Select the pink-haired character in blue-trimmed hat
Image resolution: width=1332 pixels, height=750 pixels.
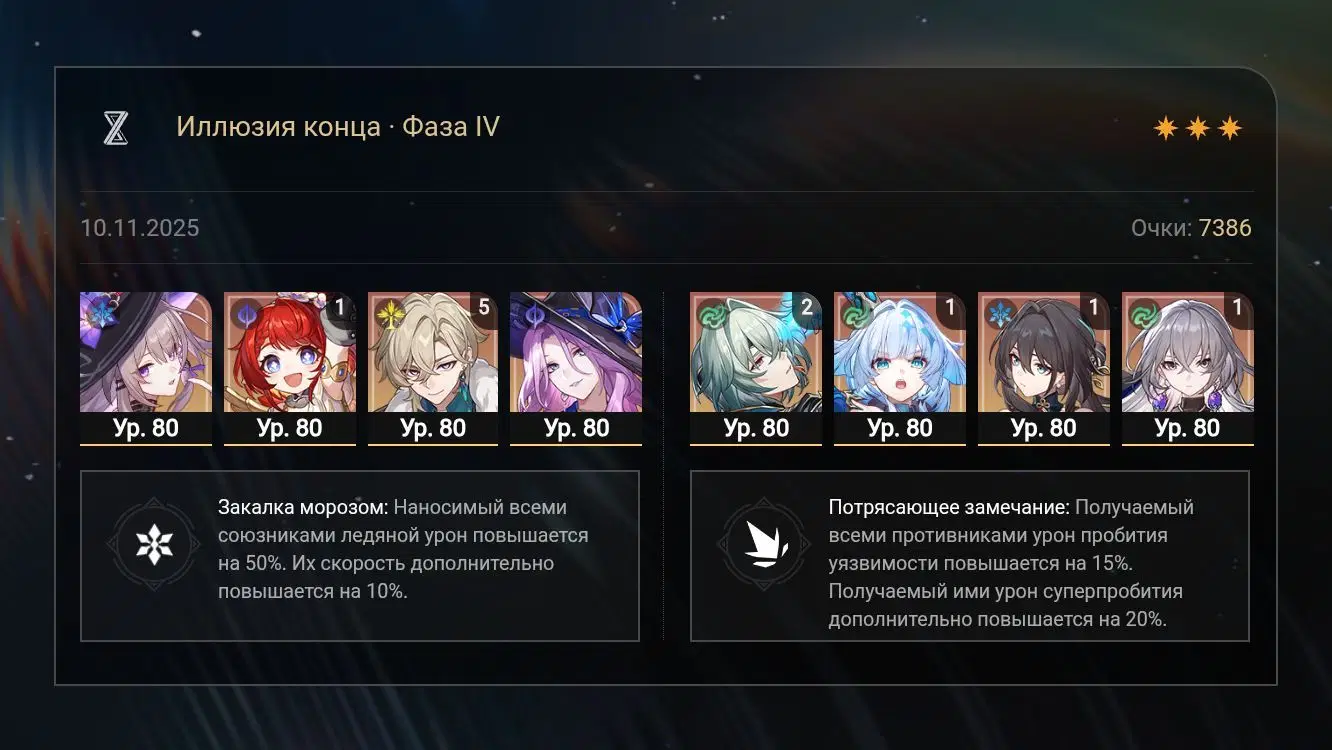pos(576,368)
